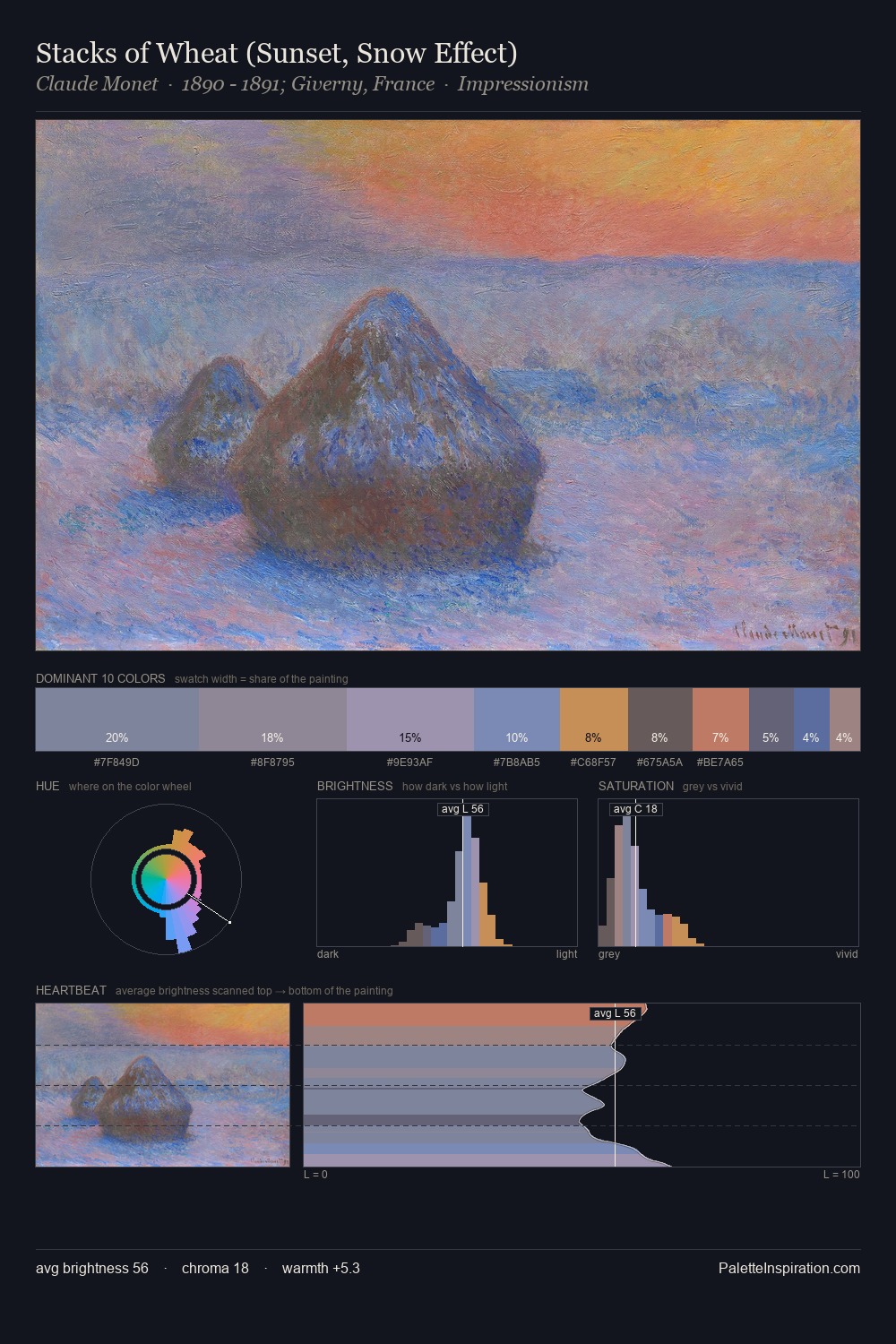Click the 'HUE' section heading
896x1344 pixels.
pyautogui.click(x=47, y=786)
